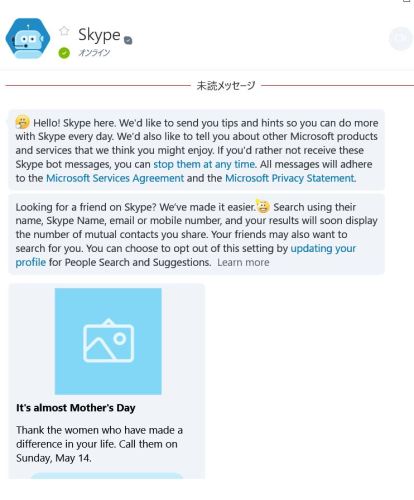Click the faded round button at top right

(400, 39)
